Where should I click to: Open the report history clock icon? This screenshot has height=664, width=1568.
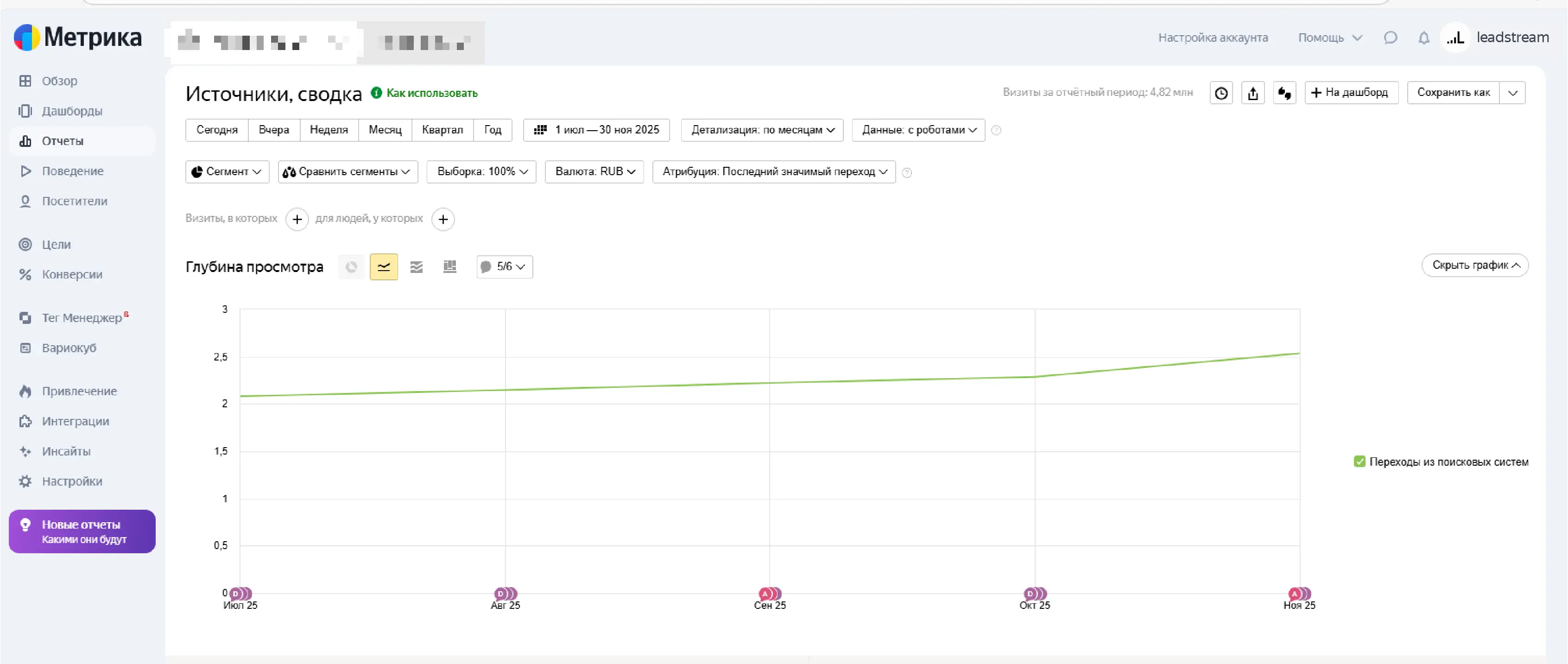pos(1221,93)
